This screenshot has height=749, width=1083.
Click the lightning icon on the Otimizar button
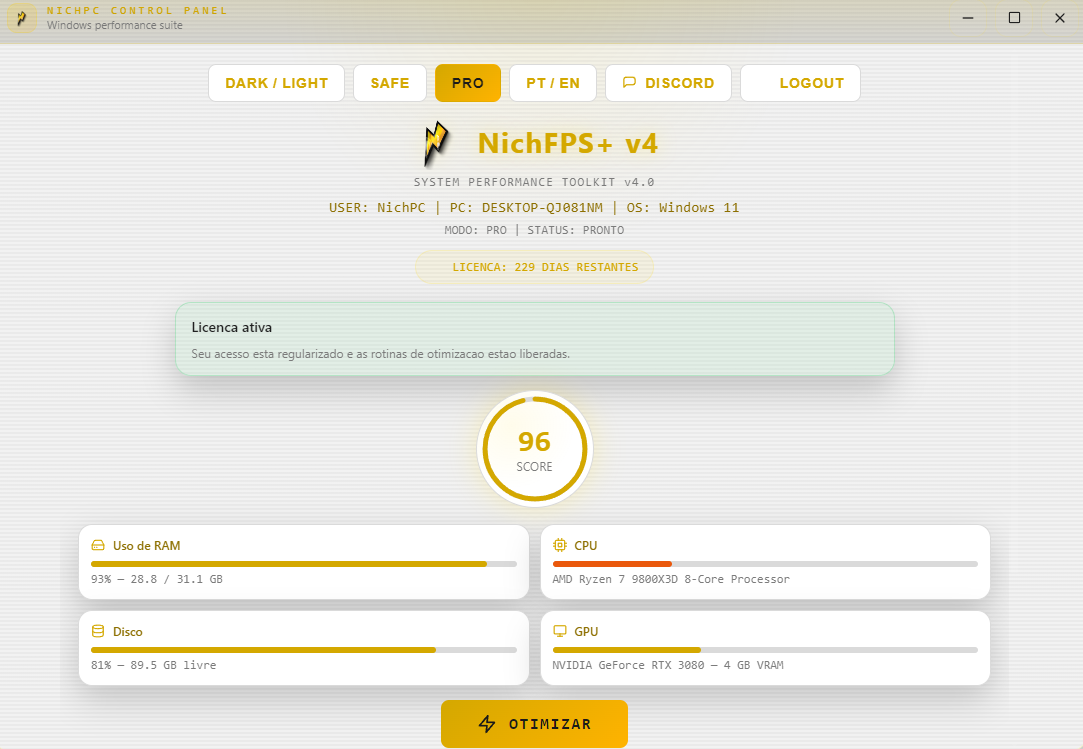point(487,723)
